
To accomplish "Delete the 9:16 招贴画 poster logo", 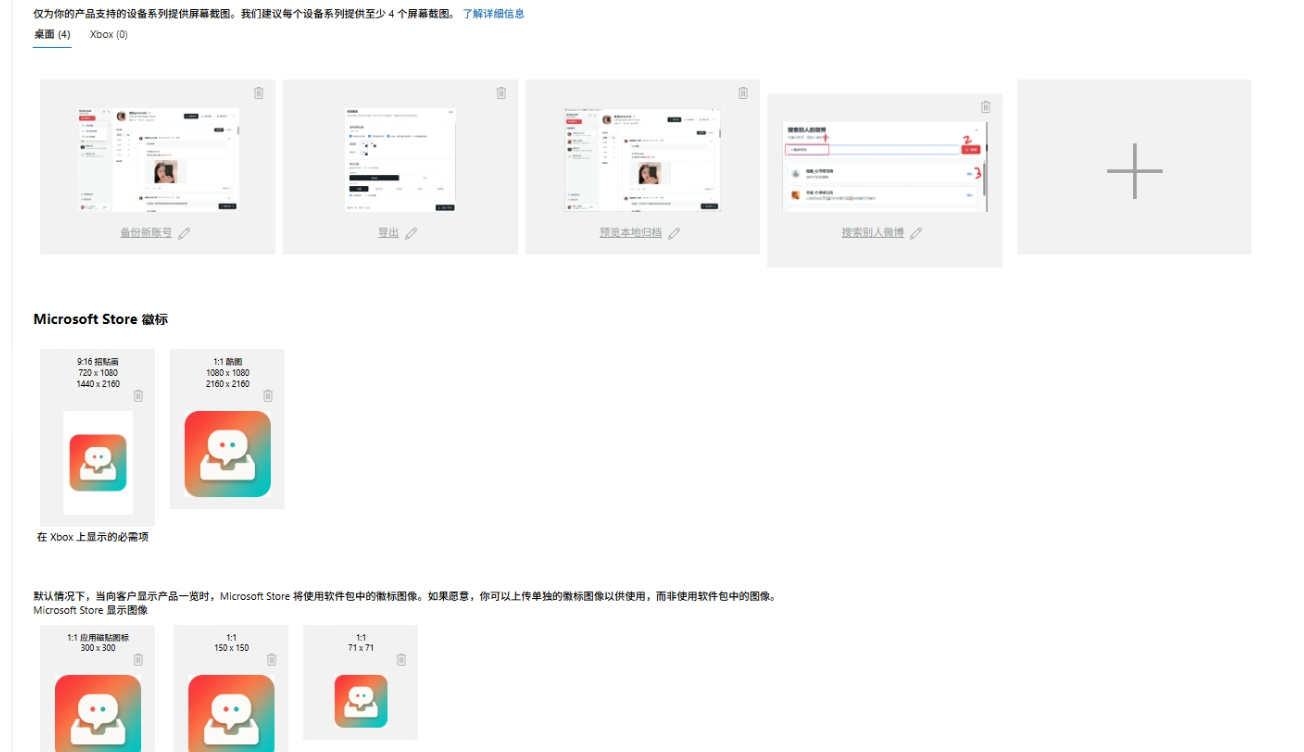I will tap(138, 396).
